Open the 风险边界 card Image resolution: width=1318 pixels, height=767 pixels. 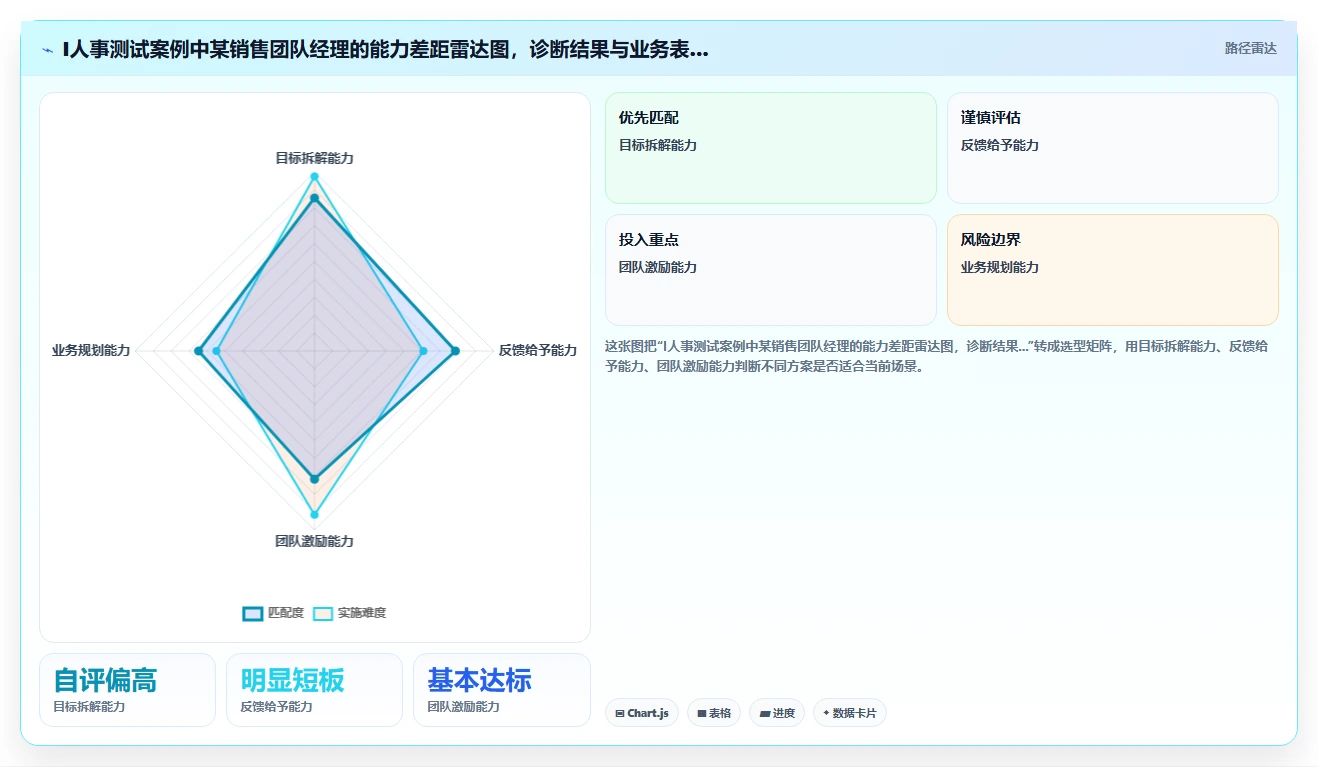point(1113,270)
